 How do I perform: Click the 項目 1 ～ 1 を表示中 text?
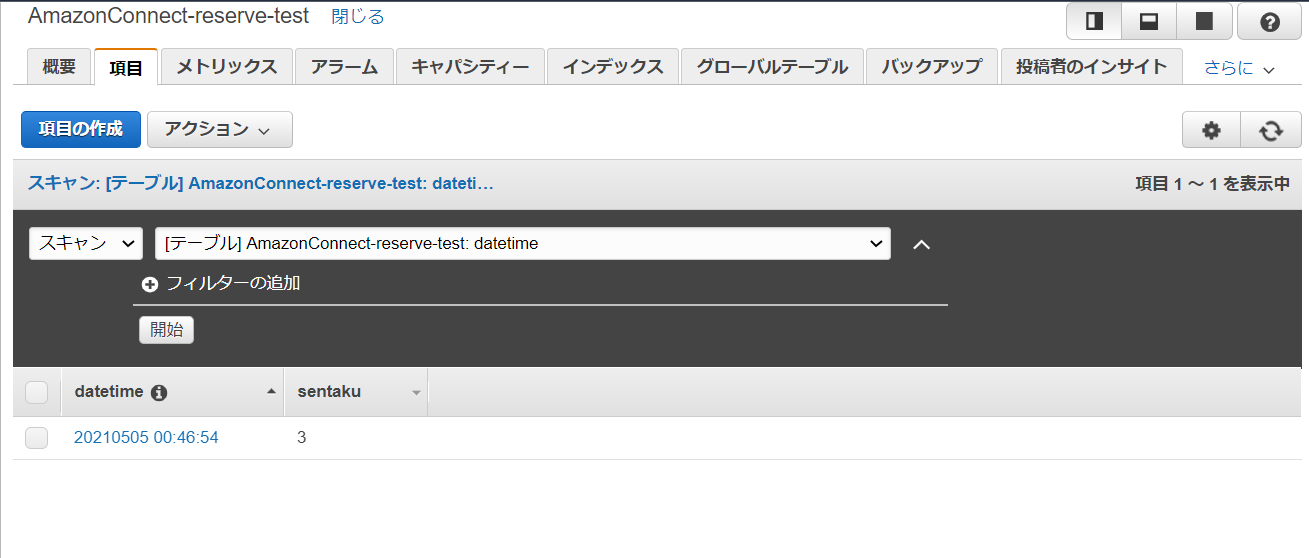pos(1212,184)
